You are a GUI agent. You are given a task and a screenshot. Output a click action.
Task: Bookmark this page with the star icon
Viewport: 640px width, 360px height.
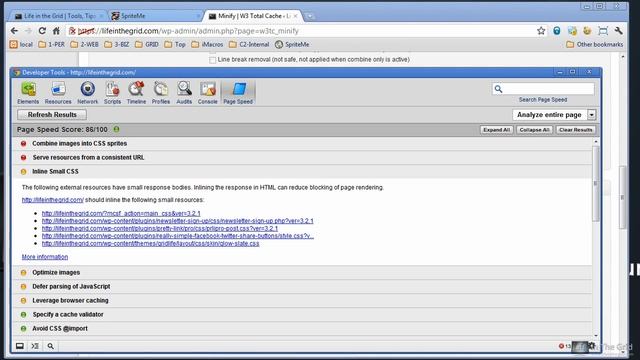click(x=541, y=31)
